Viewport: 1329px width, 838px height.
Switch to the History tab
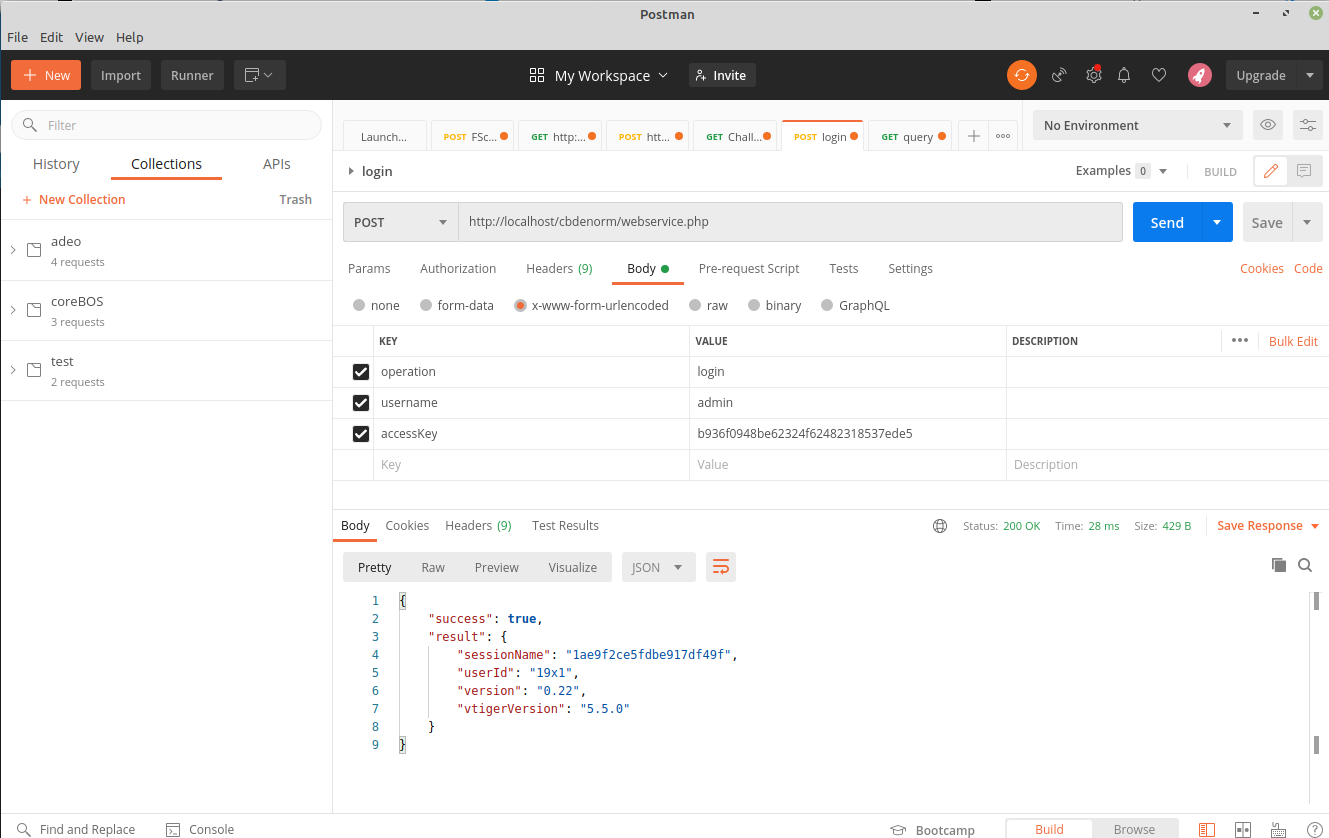tap(56, 164)
